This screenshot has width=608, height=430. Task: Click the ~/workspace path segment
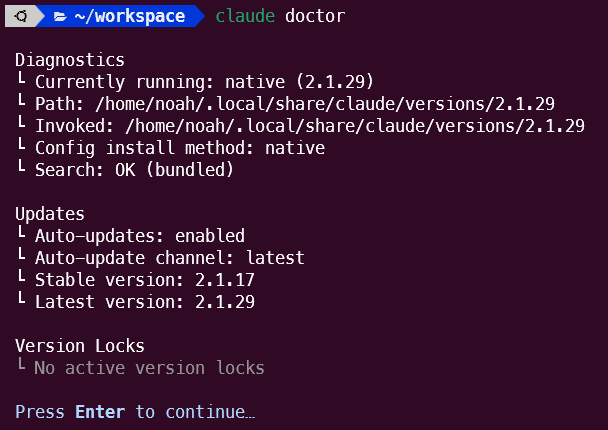pos(129,17)
